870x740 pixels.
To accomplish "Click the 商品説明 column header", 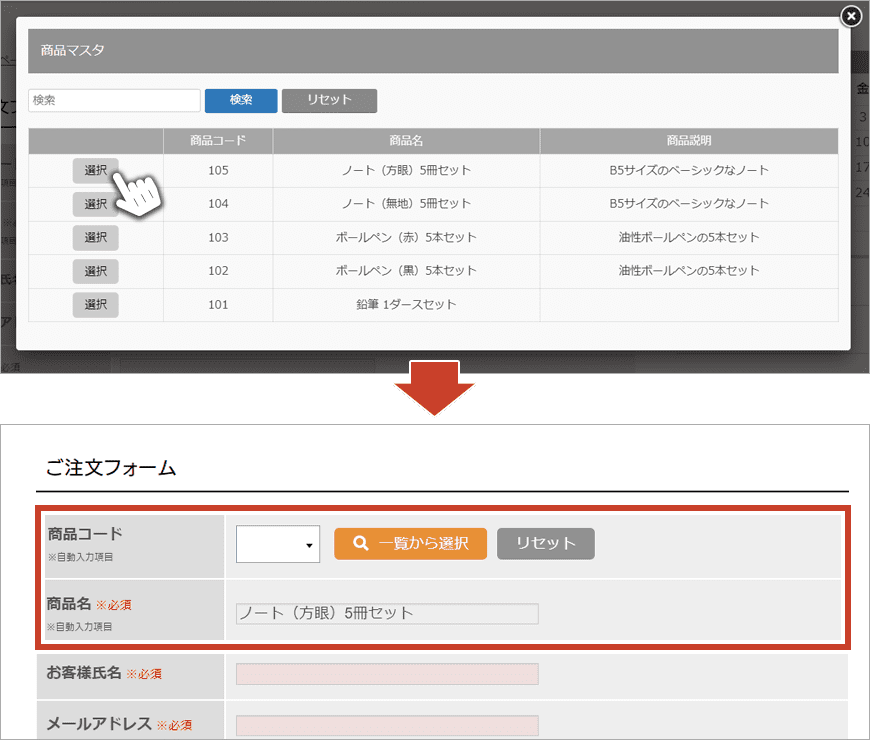I will pos(689,141).
